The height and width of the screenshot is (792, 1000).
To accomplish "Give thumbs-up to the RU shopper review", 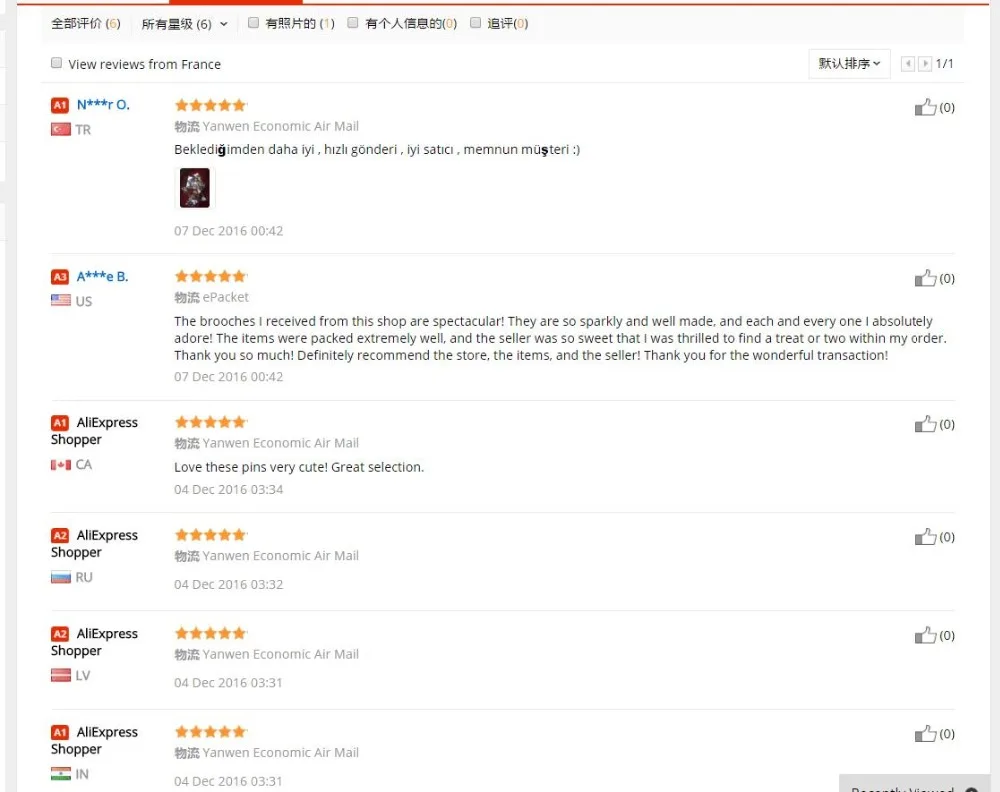I will (x=925, y=537).
